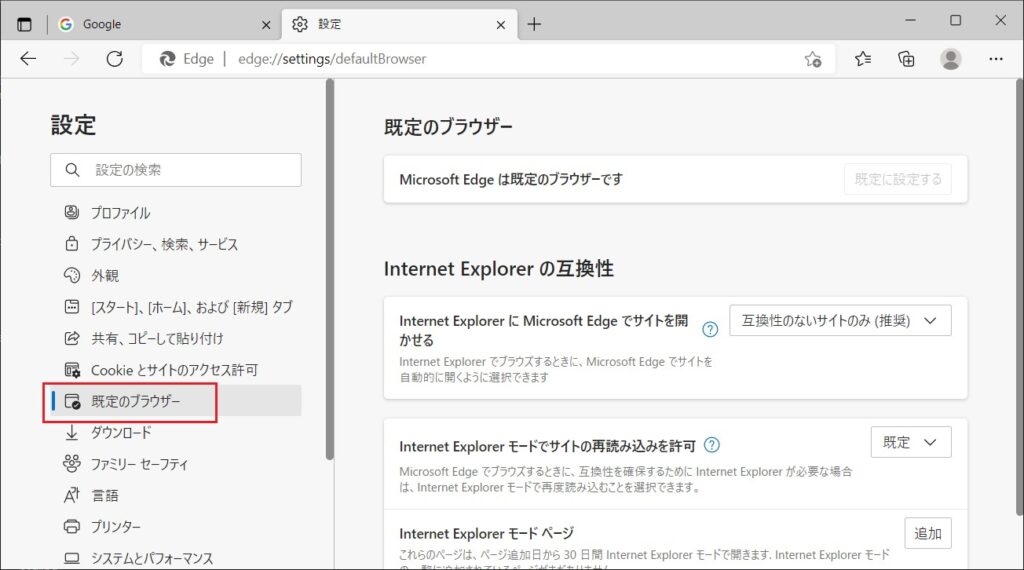This screenshot has width=1024, height=570.
Task: Click the sidebar vertical scrollbar
Action: pyautogui.click(x=330, y=269)
